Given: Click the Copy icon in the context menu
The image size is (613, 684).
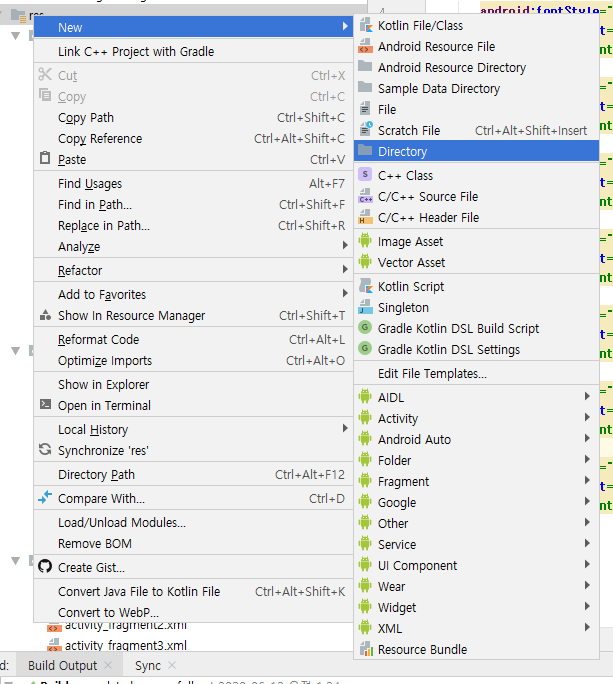Looking at the screenshot, I should [x=45, y=95].
